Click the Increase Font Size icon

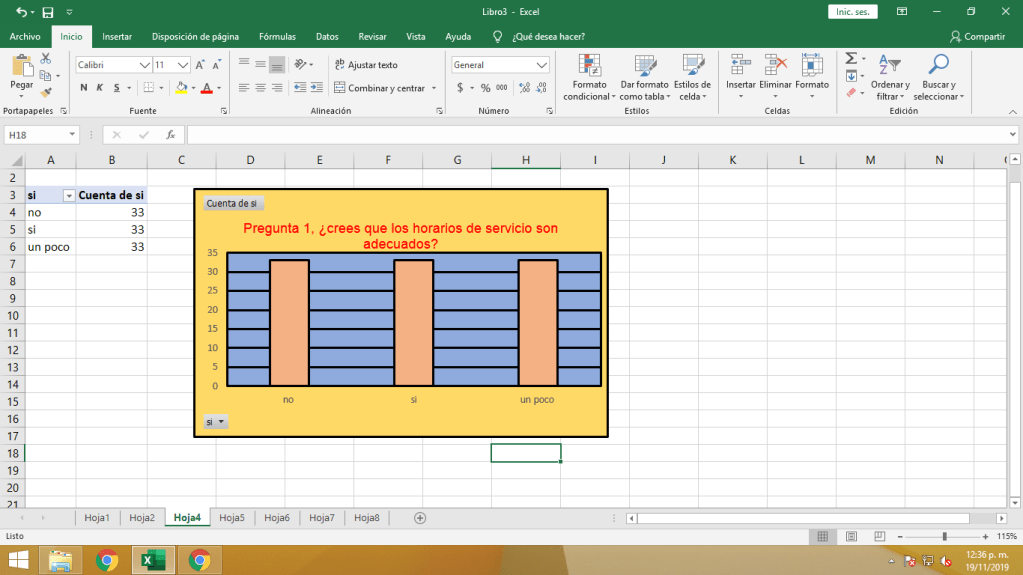click(x=202, y=65)
